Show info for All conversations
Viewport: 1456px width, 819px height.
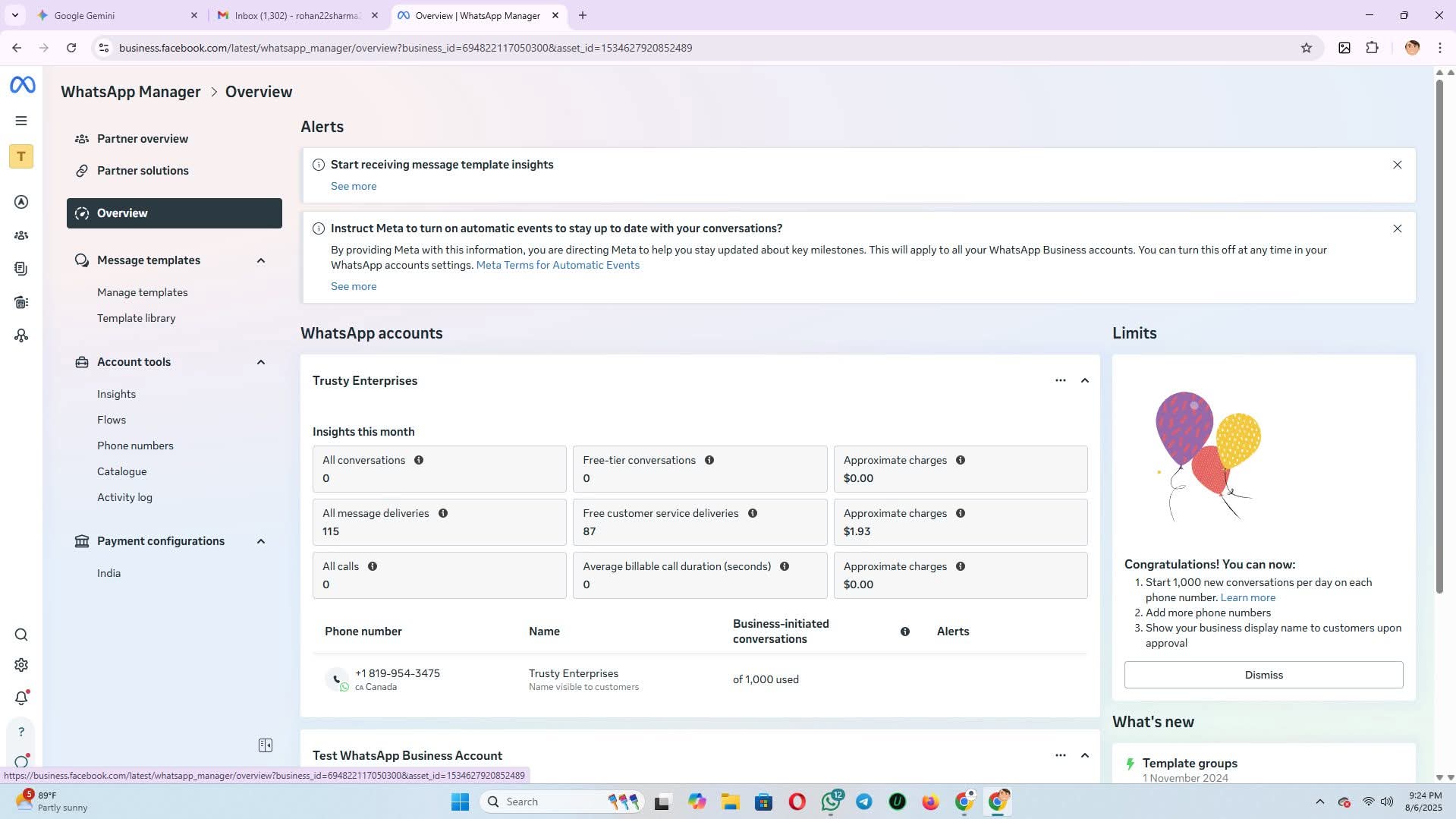pos(419,460)
